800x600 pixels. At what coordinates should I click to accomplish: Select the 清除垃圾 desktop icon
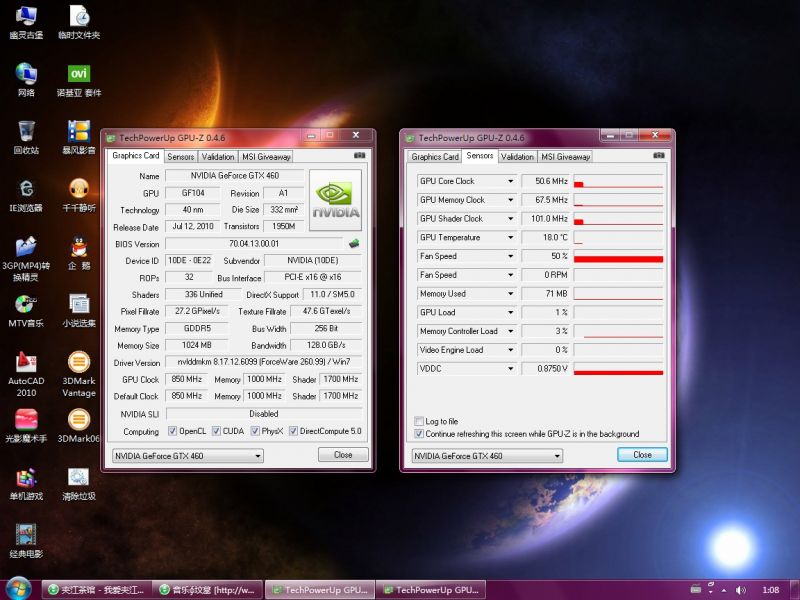click(79, 484)
